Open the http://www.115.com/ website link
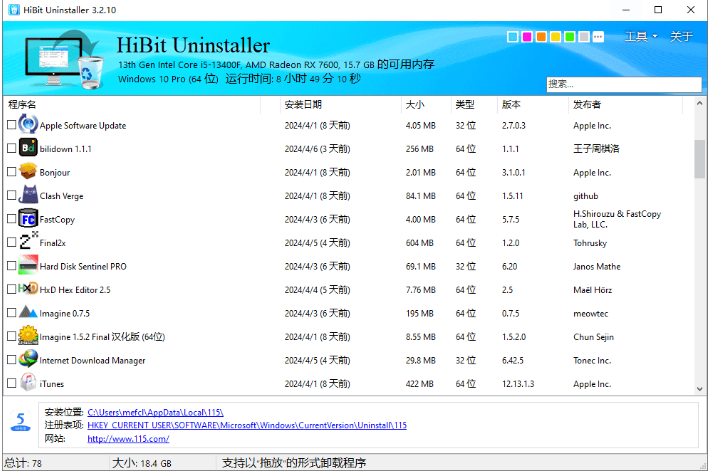 pyautogui.click(x=128, y=438)
